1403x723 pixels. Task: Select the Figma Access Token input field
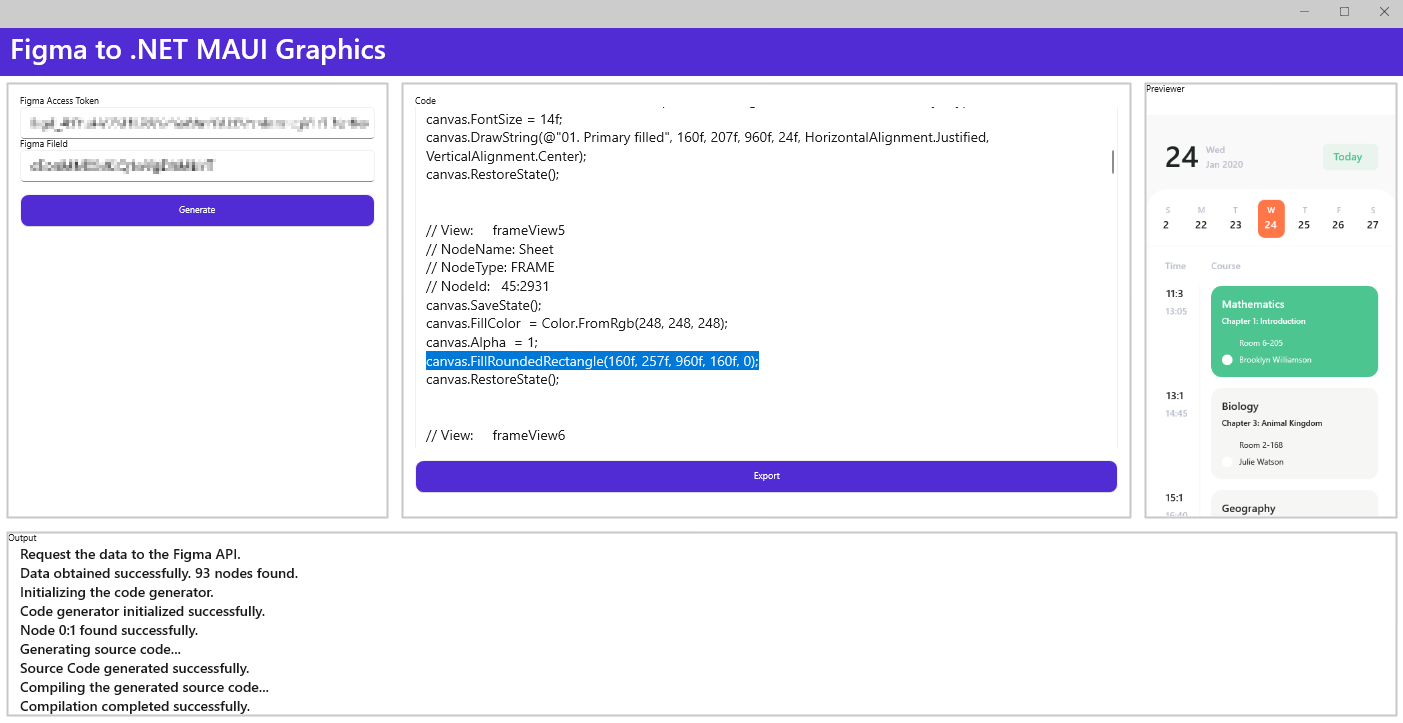point(197,123)
